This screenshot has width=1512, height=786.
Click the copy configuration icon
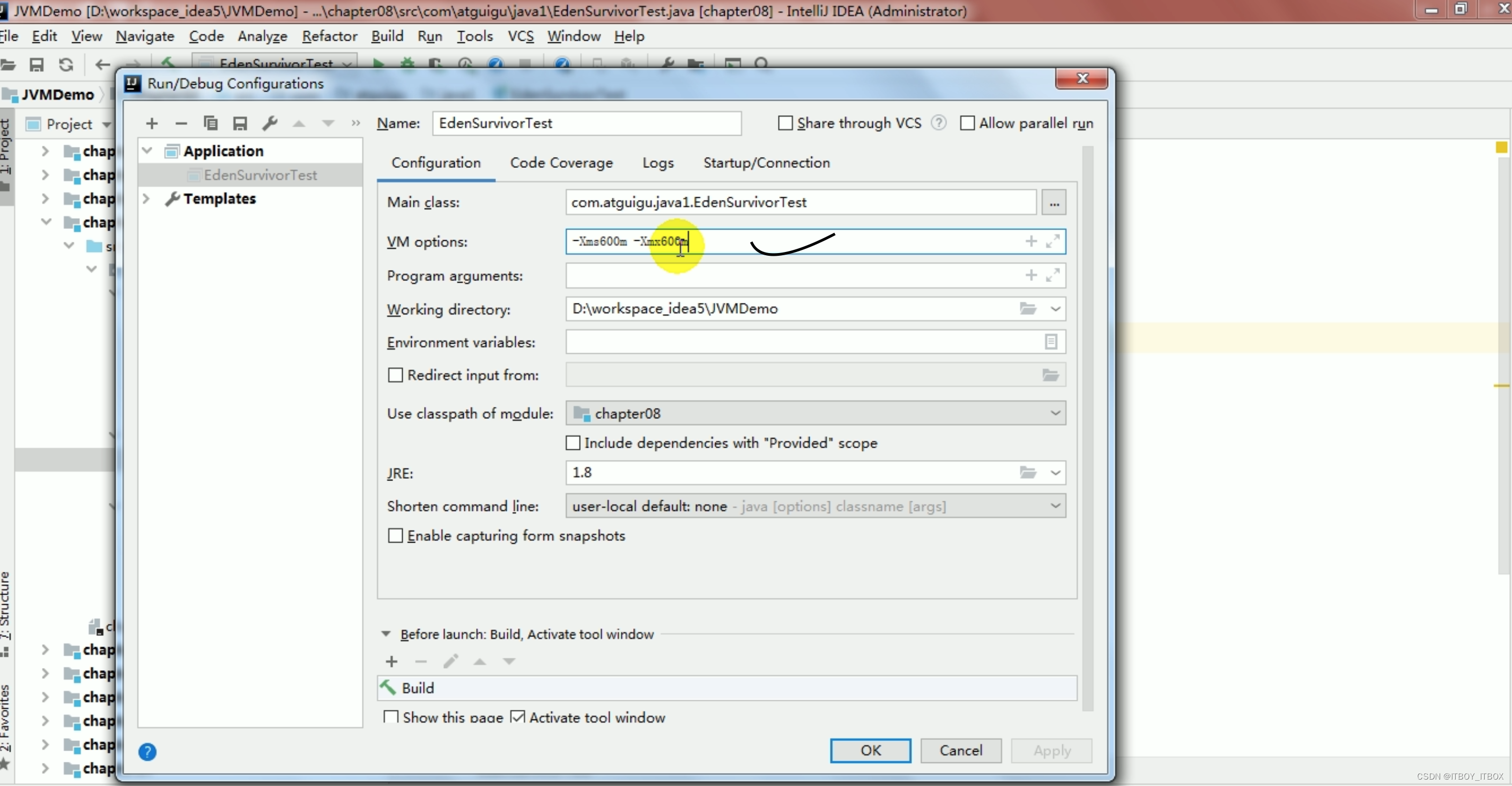click(210, 123)
